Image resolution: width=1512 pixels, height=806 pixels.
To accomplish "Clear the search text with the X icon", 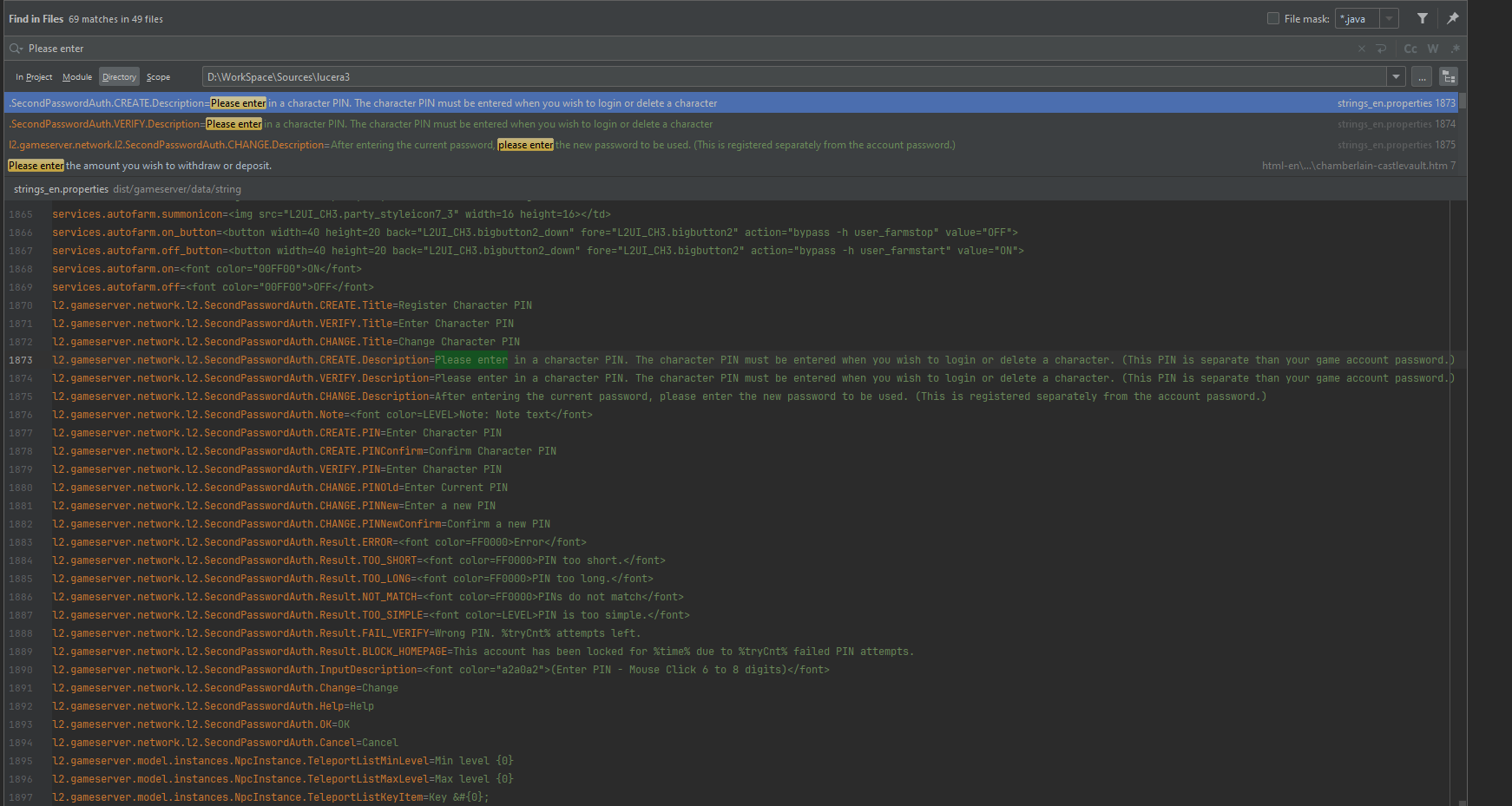I will tap(1362, 49).
